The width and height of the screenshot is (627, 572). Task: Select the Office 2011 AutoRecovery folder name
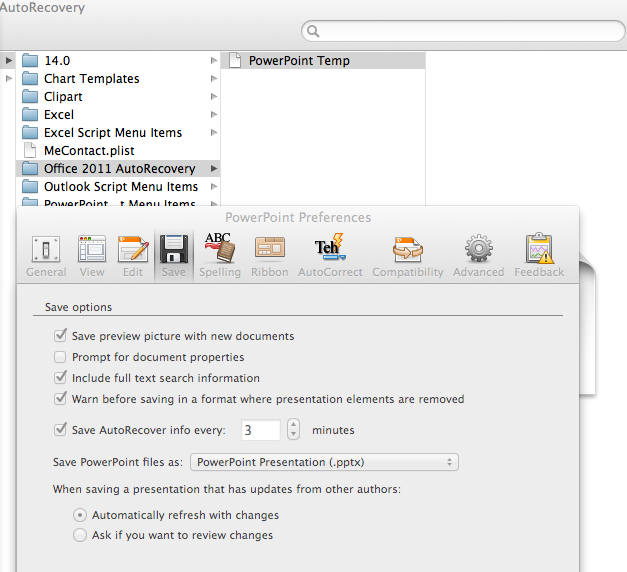click(x=120, y=169)
